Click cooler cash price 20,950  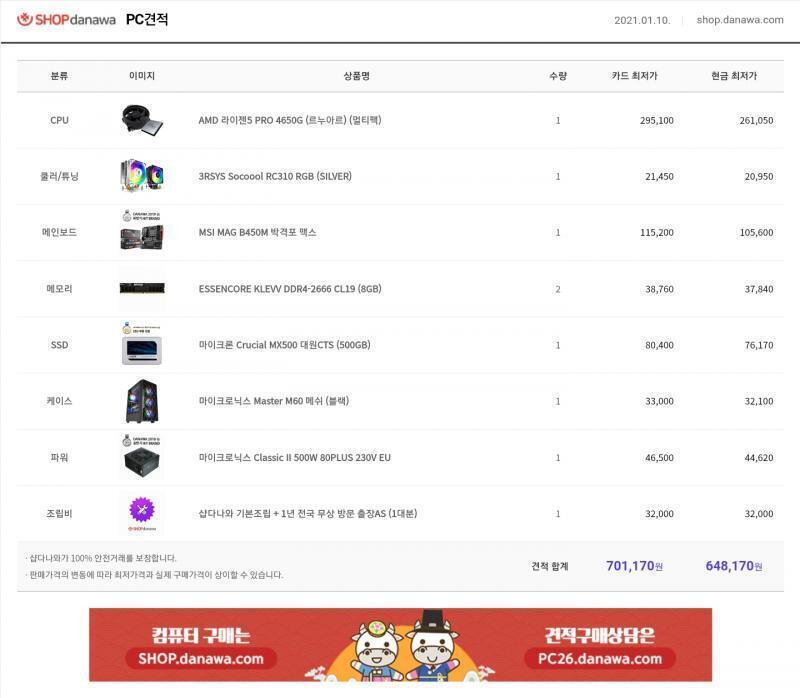759,177
